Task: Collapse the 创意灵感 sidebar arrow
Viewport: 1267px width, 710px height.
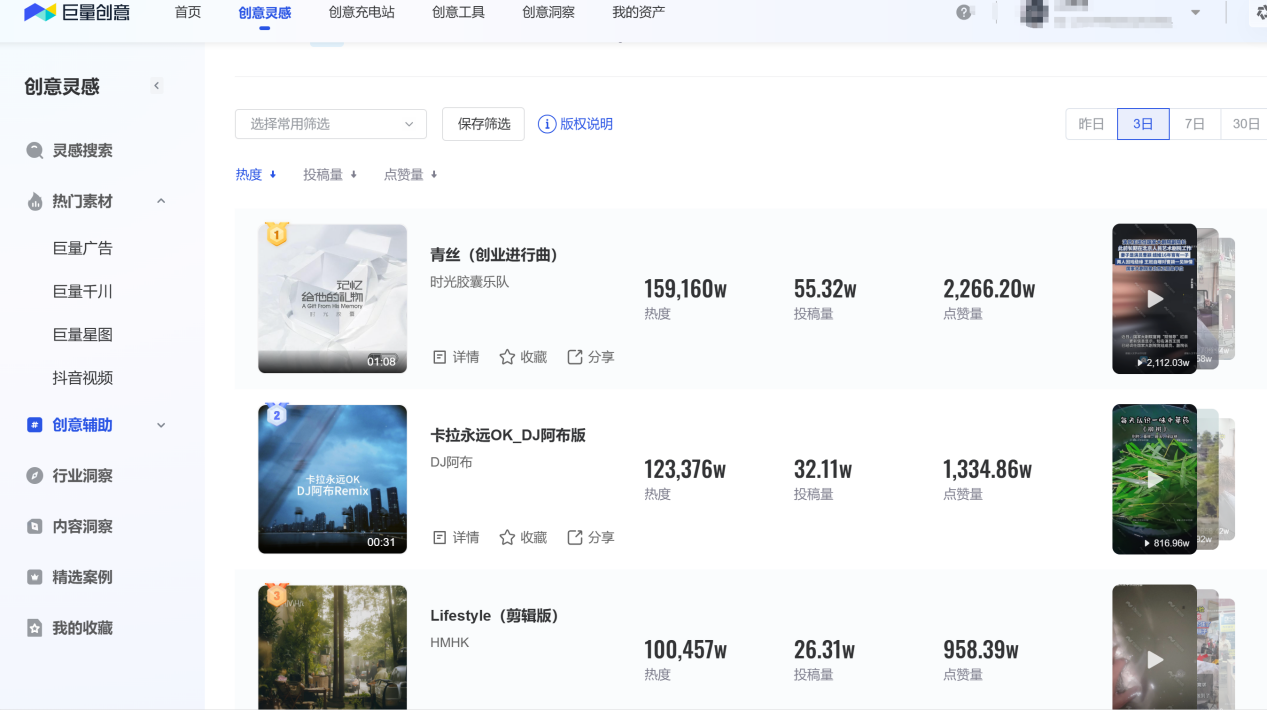Action: [x=157, y=86]
